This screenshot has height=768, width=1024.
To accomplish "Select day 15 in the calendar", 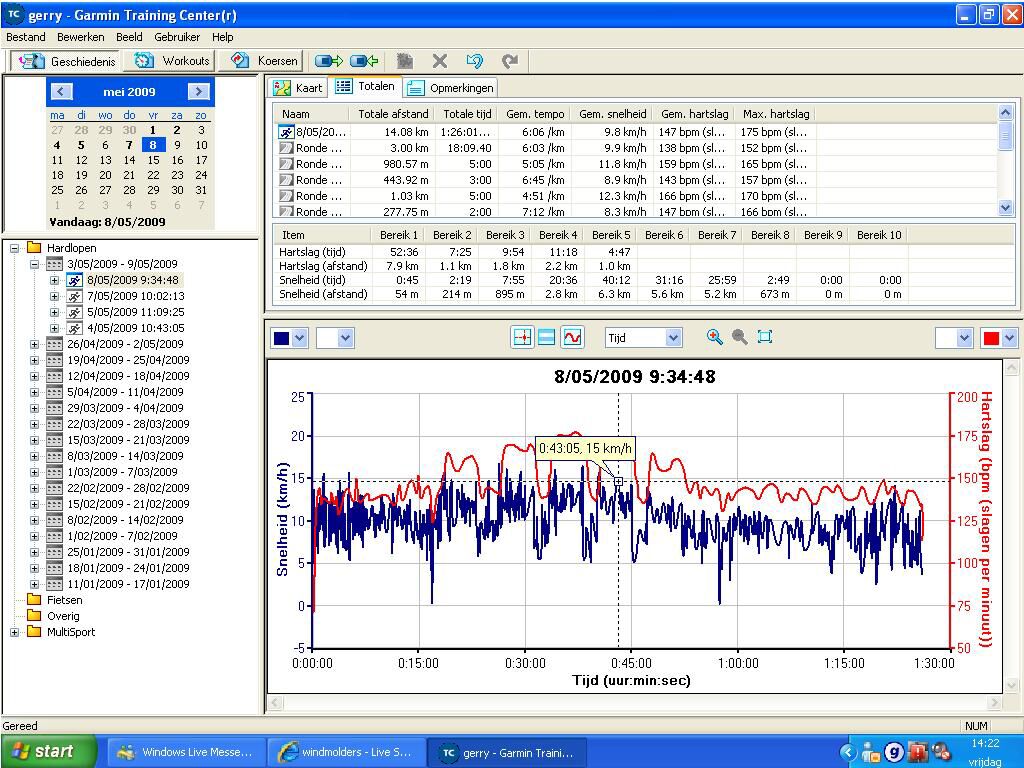I will tap(153, 160).
